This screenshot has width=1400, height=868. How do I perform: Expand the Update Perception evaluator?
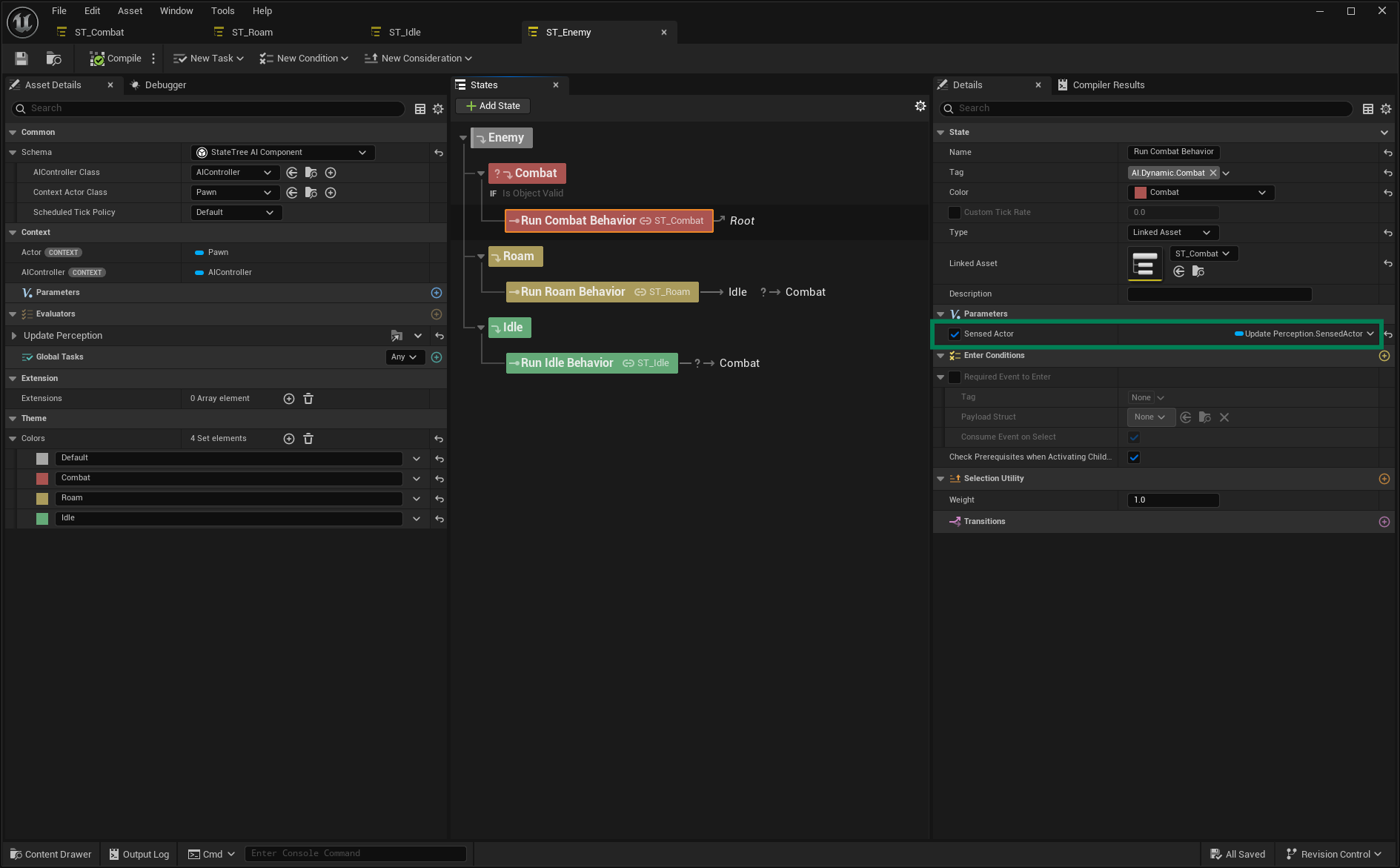click(14, 336)
